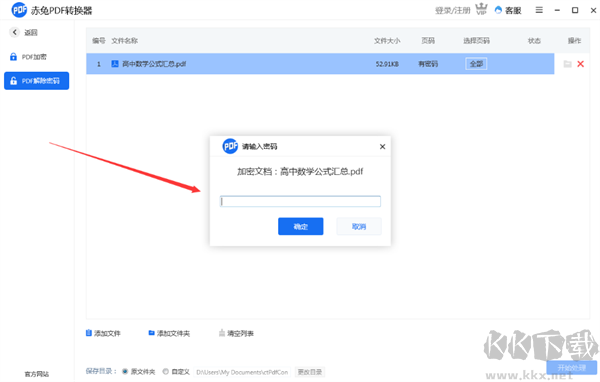The width and height of the screenshot is (600, 382).
Task: Confirm password with 确定 button
Action: tap(301, 226)
